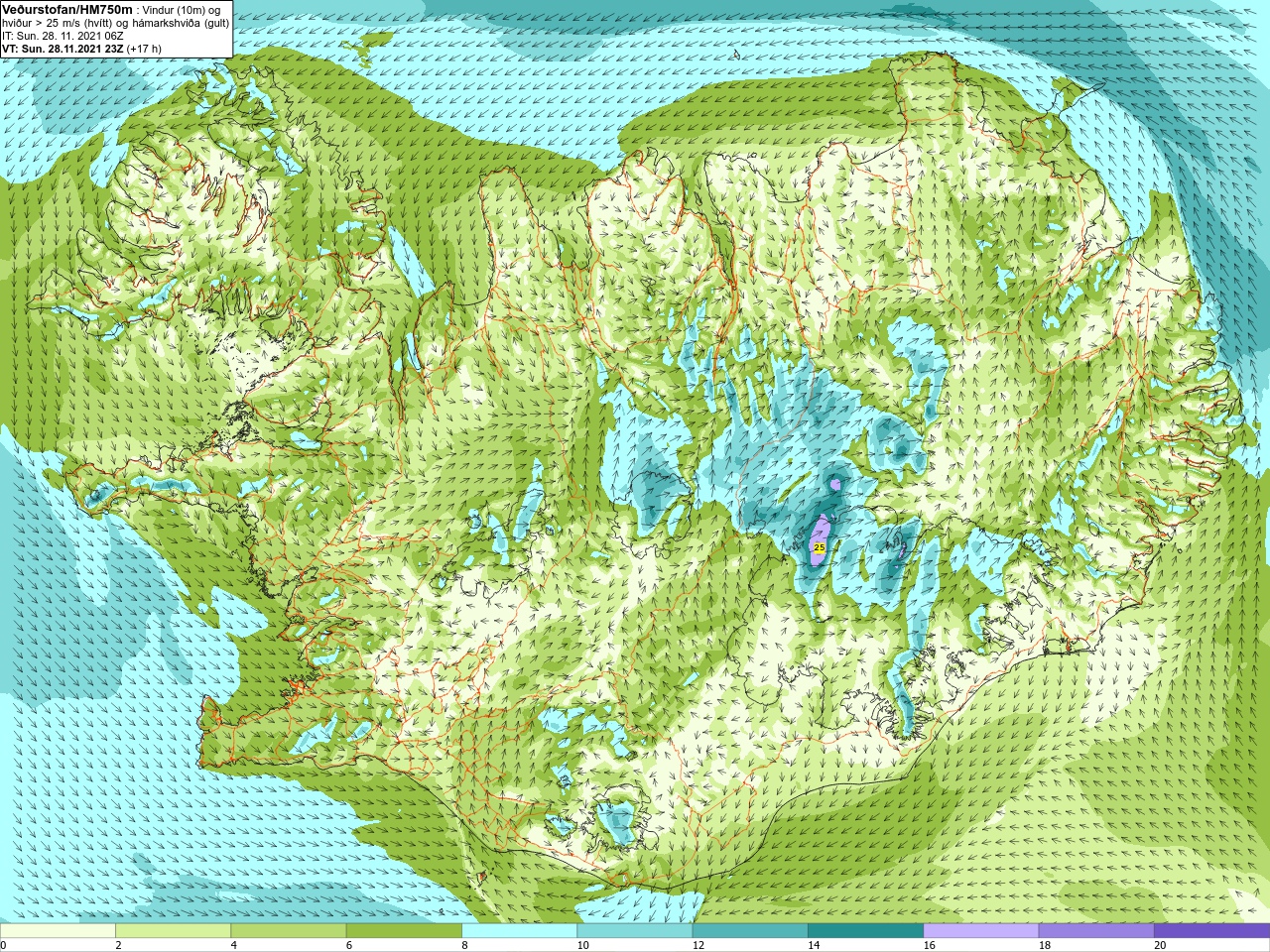Screen dimensions: 1270x952
Task: Click the 8–10 light cyan legend swatch
Action: point(519,931)
